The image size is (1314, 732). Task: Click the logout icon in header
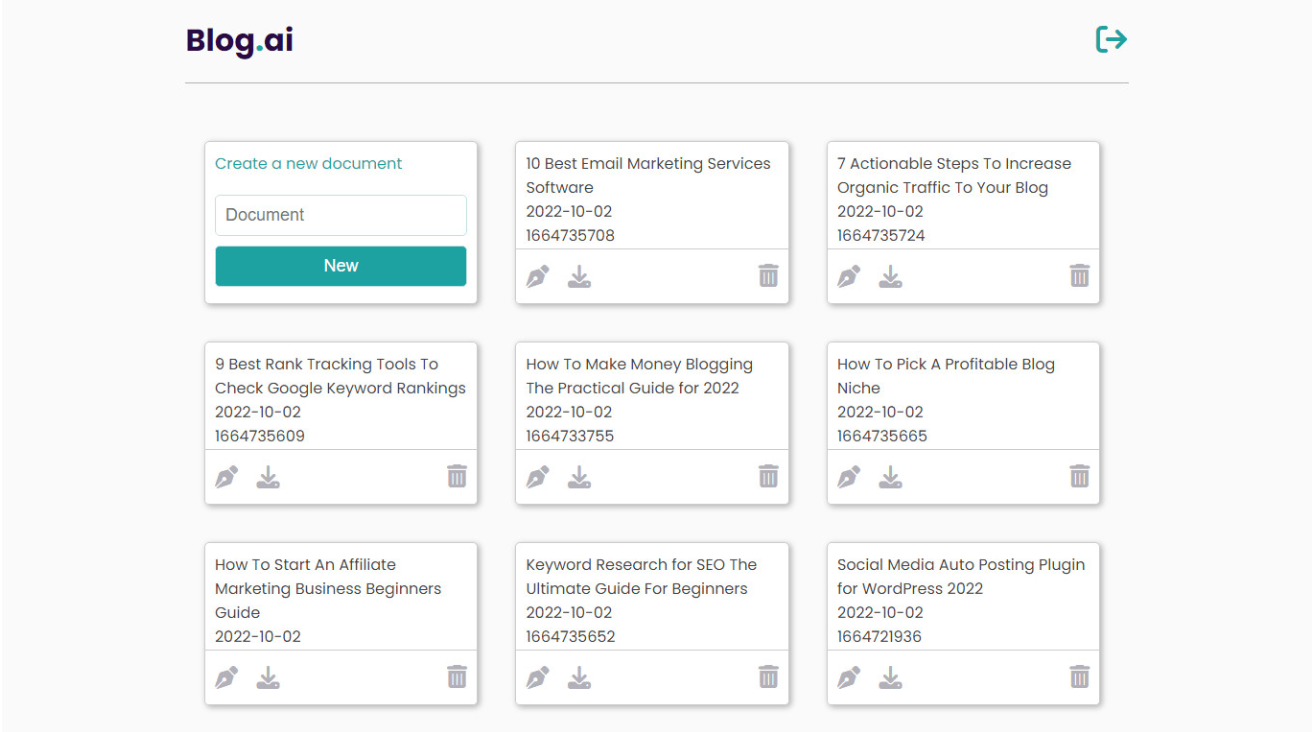tap(1111, 40)
